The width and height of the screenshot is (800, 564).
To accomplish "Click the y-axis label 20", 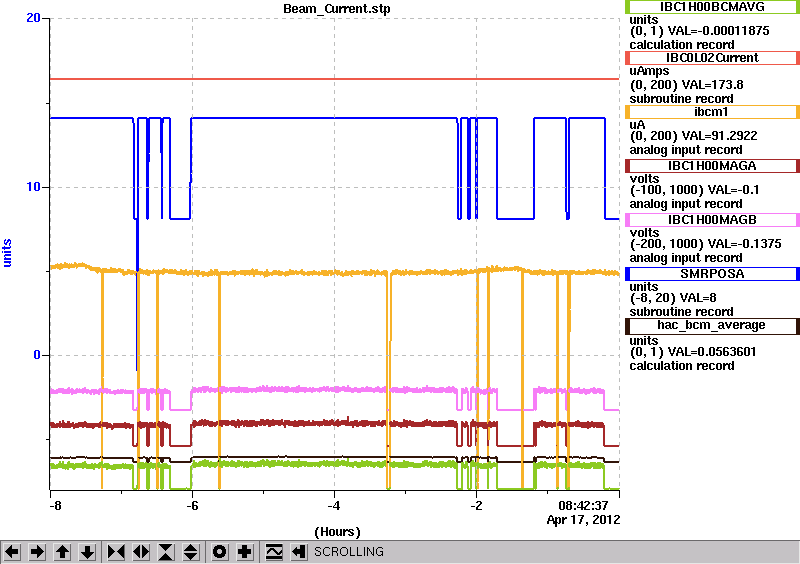I will coord(33,18).
